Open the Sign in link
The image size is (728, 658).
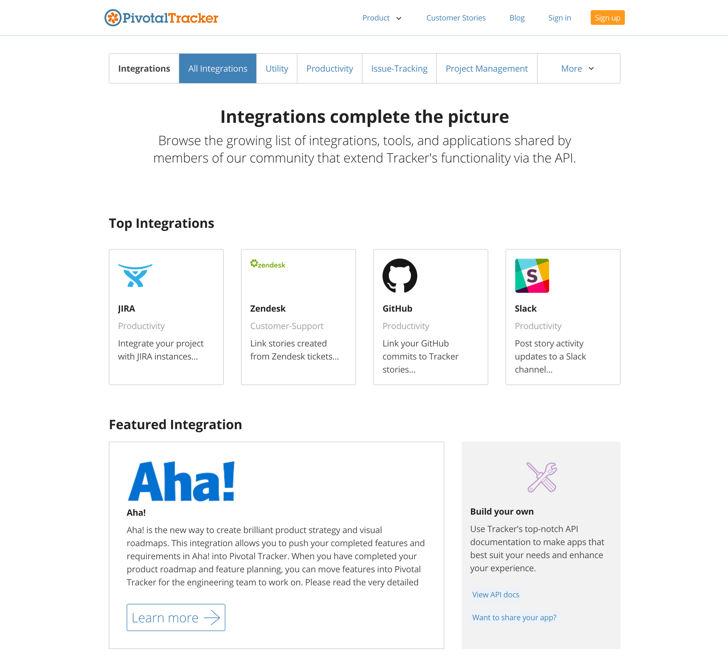click(559, 18)
